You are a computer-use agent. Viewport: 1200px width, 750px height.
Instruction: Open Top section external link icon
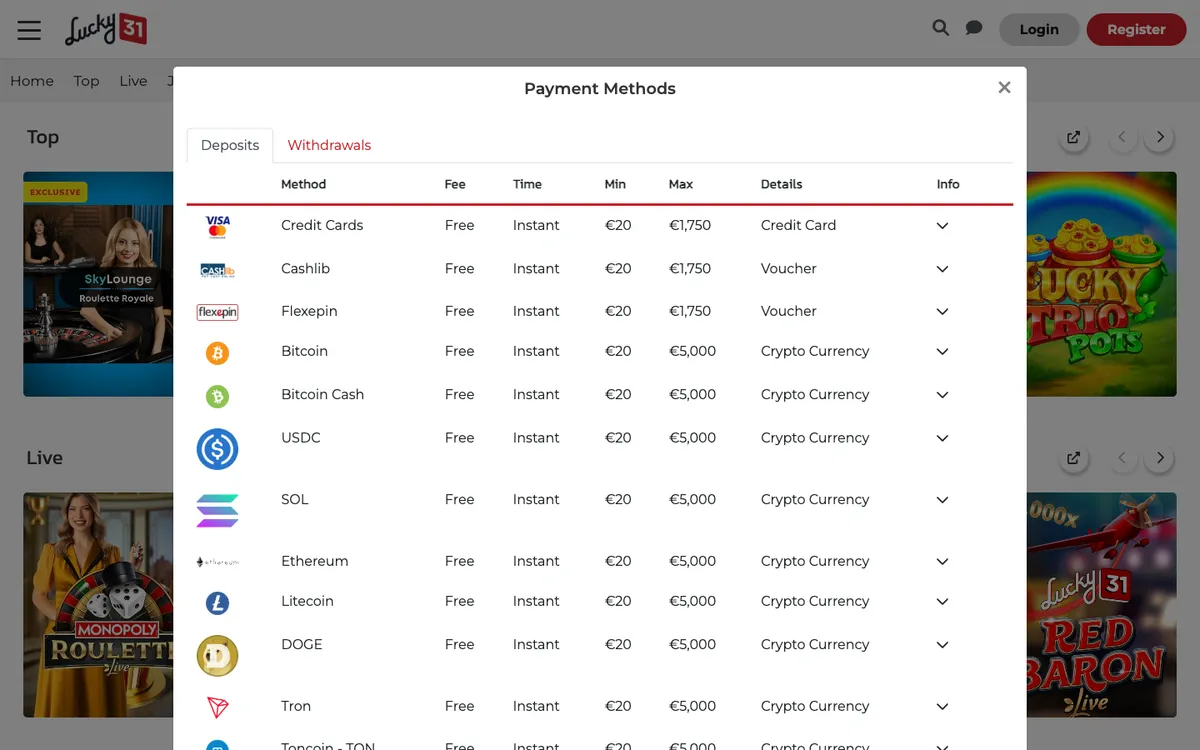point(1073,138)
